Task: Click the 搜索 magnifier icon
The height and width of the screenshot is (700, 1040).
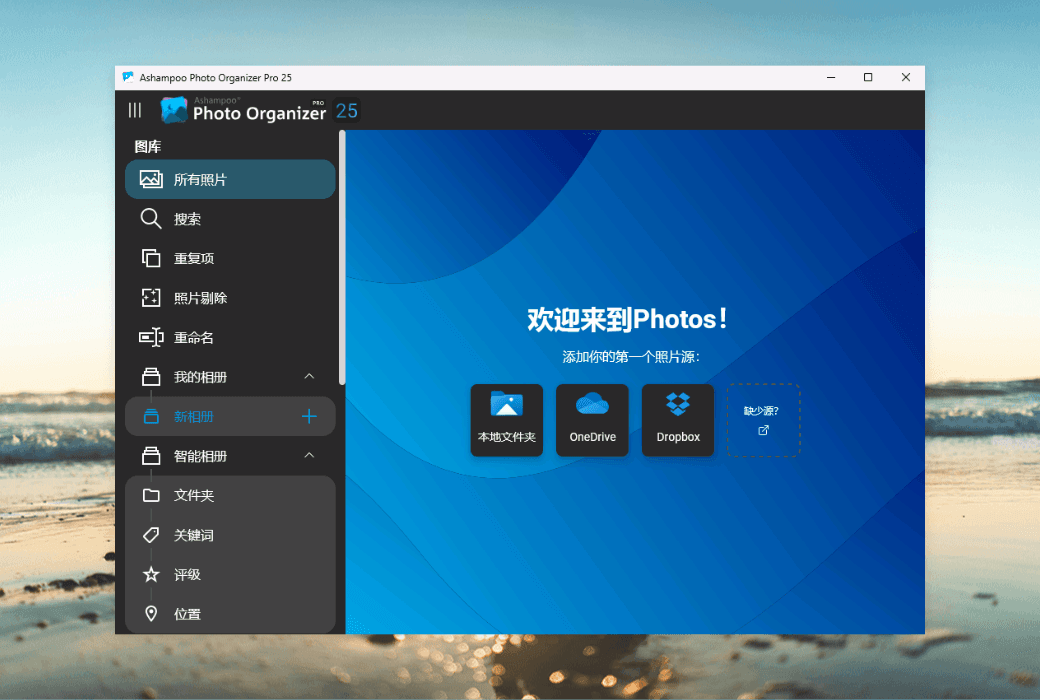Action: tap(151, 219)
